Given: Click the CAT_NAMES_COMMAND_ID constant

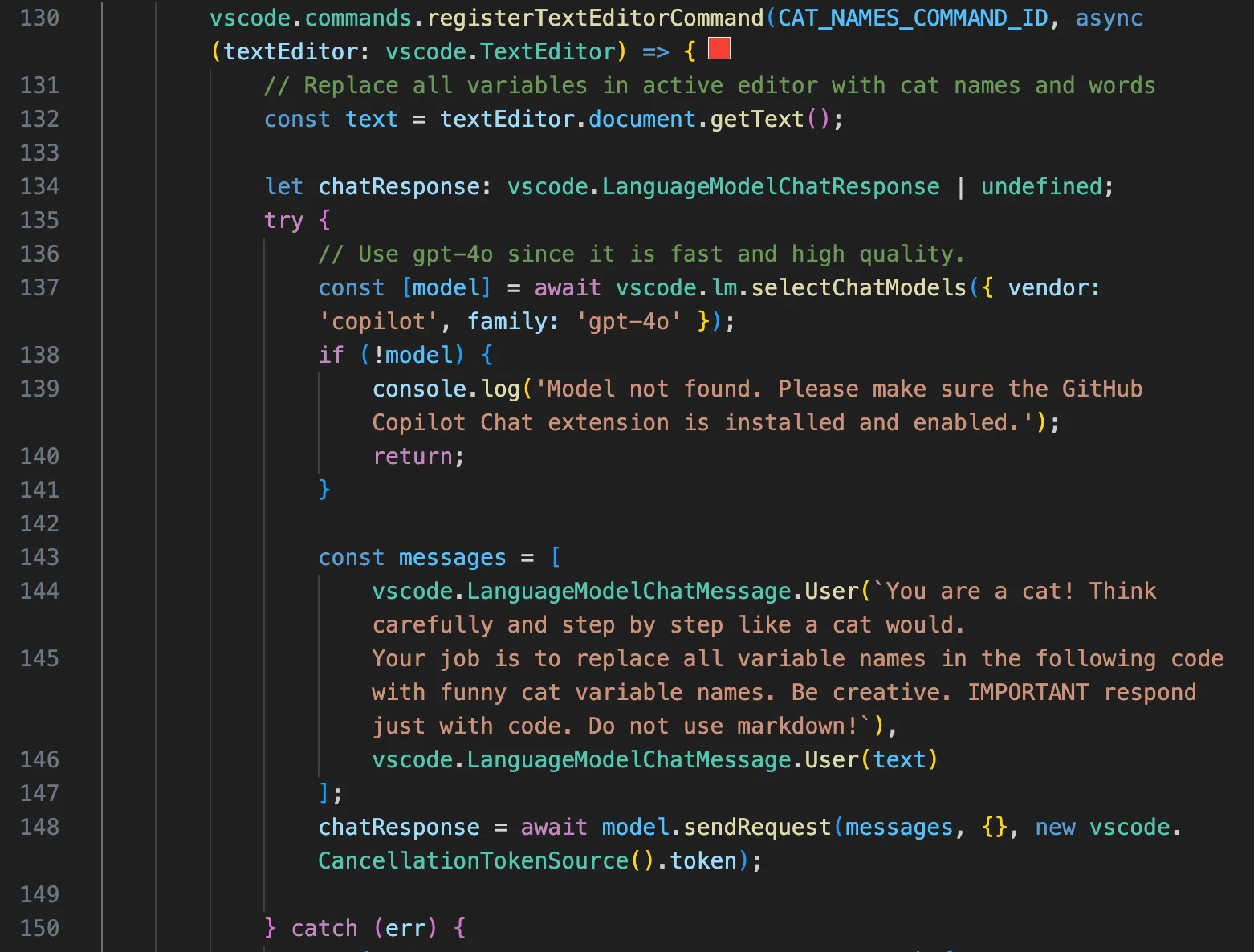Looking at the screenshot, I should (x=913, y=18).
